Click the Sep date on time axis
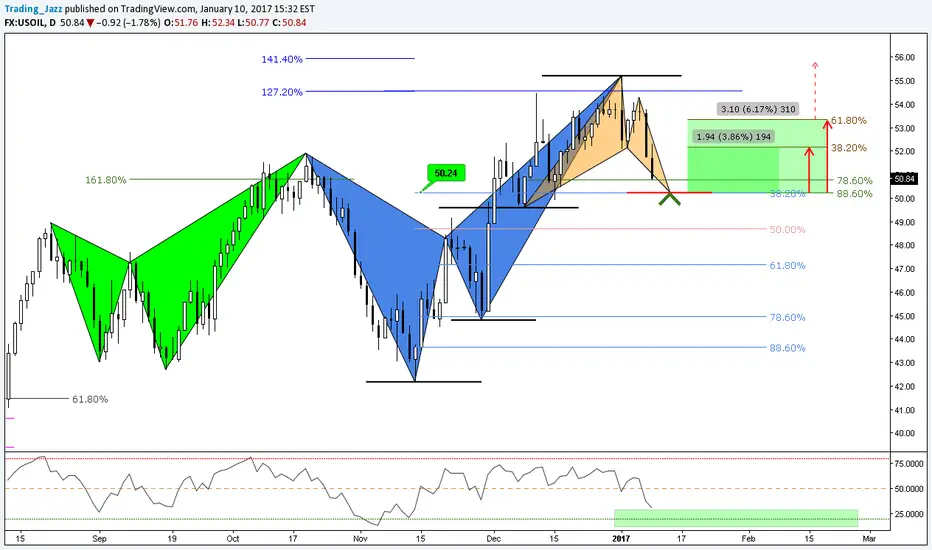Viewport: 932px width, 550px height. click(x=99, y=539)
